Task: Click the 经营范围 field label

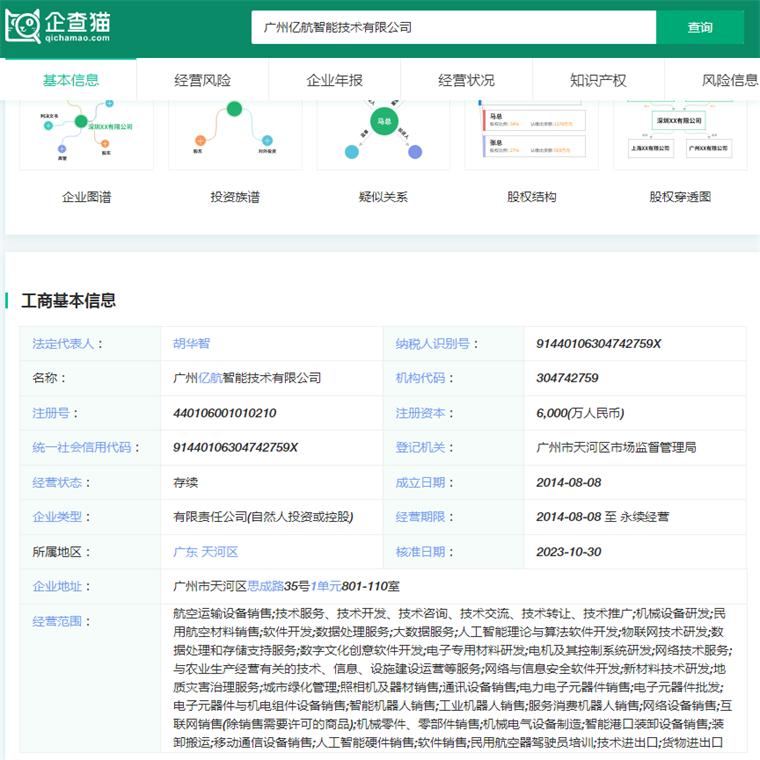Action: (x=57, y=621)
